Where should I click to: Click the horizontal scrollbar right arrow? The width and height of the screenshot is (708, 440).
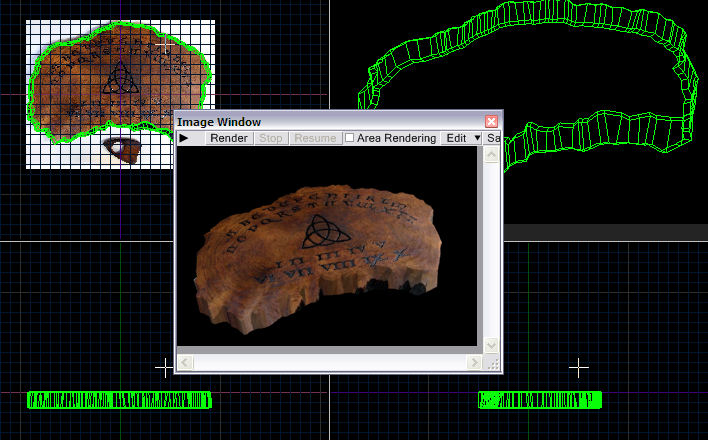coord(473,362)
